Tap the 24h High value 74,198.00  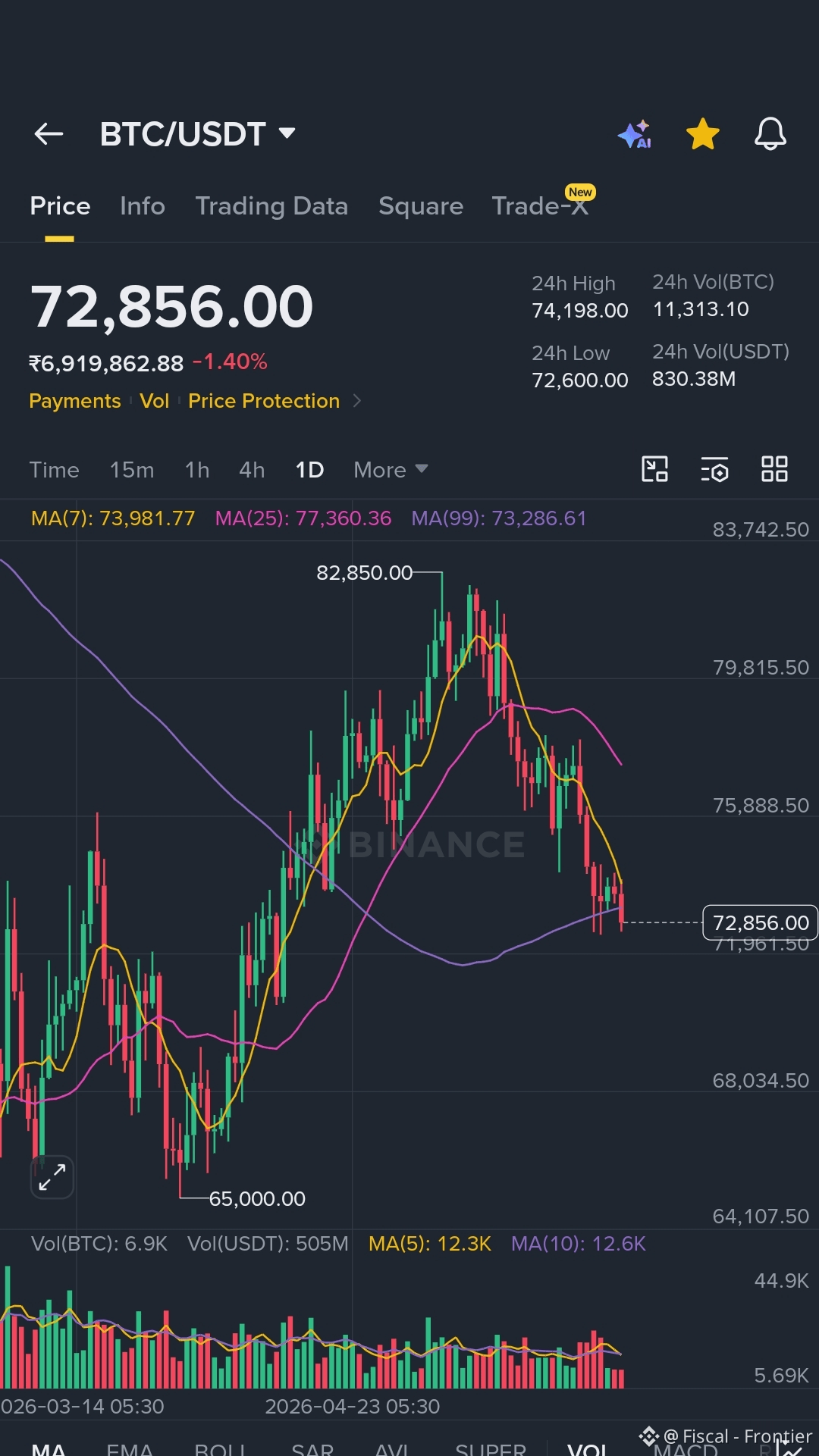(x=580, y=311)
